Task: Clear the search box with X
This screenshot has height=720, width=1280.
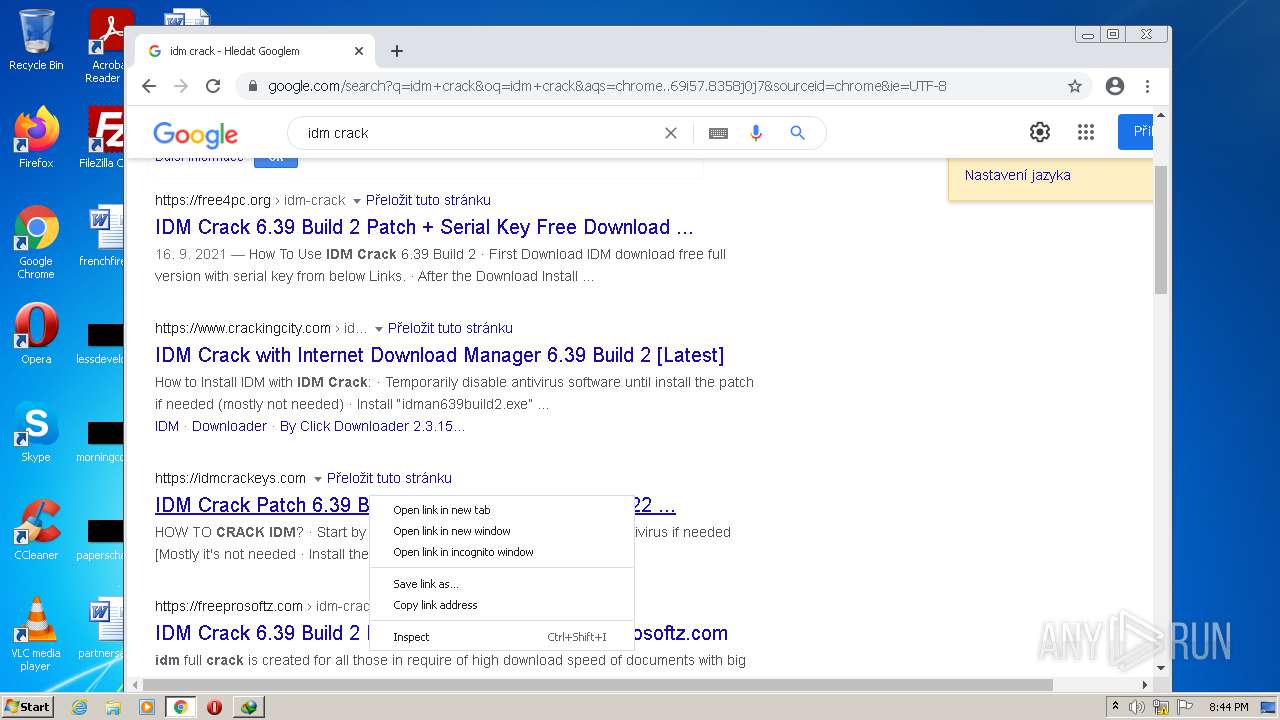Action: point(671,133)
